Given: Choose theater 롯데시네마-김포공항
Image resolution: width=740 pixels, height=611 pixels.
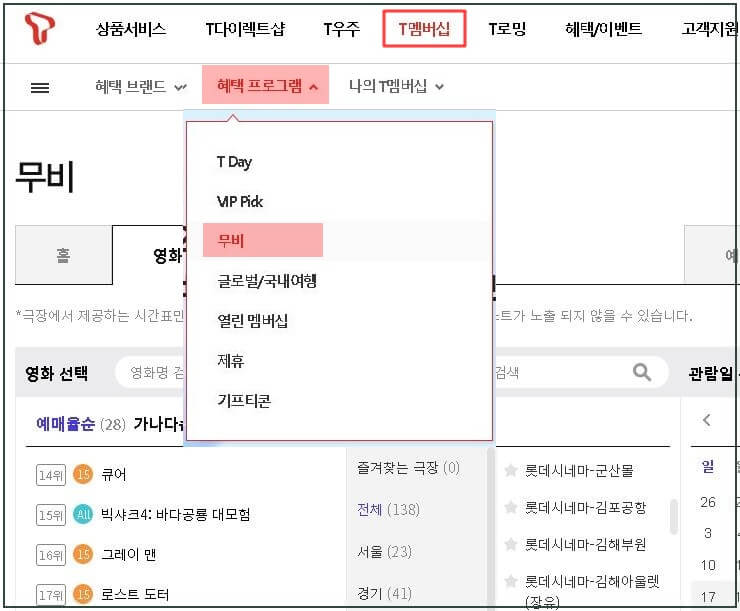Looking at the screenshot, I should pyautogui.click(x=586, y=507).
